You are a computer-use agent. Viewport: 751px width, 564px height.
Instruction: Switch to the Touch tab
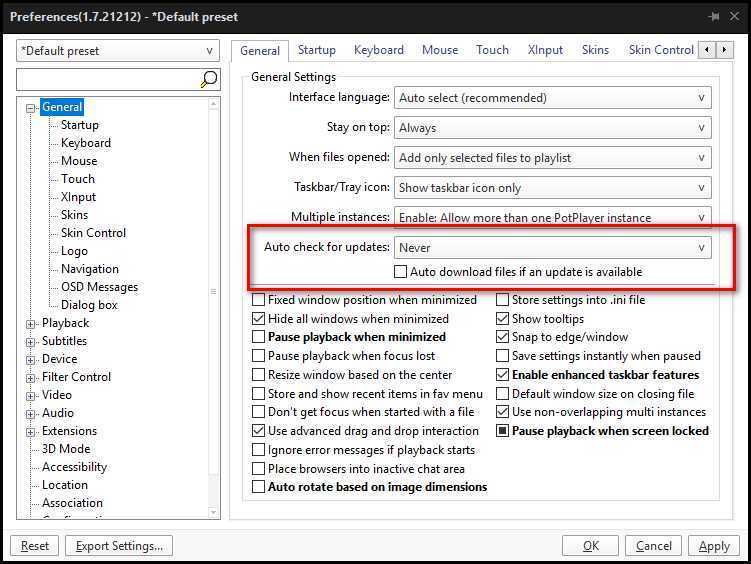click(492, 50)
